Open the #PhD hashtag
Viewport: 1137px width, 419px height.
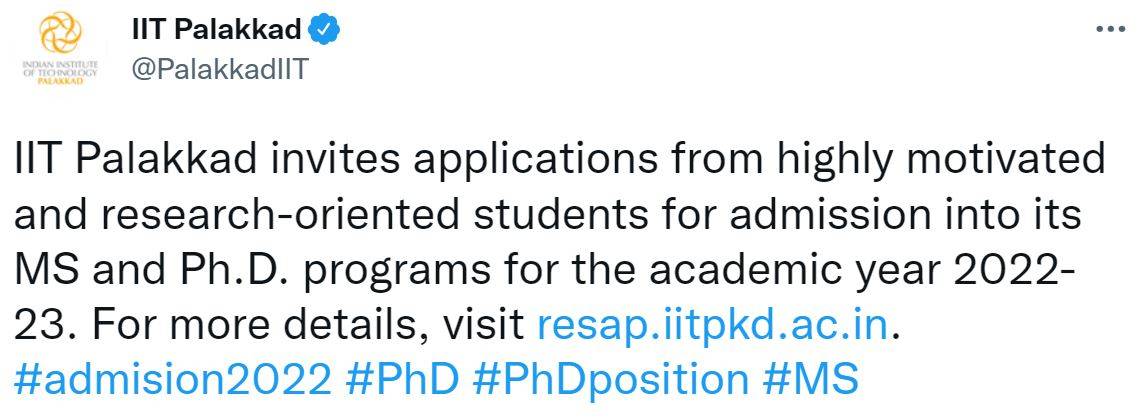pyautogui.click(x=402, y=380)
